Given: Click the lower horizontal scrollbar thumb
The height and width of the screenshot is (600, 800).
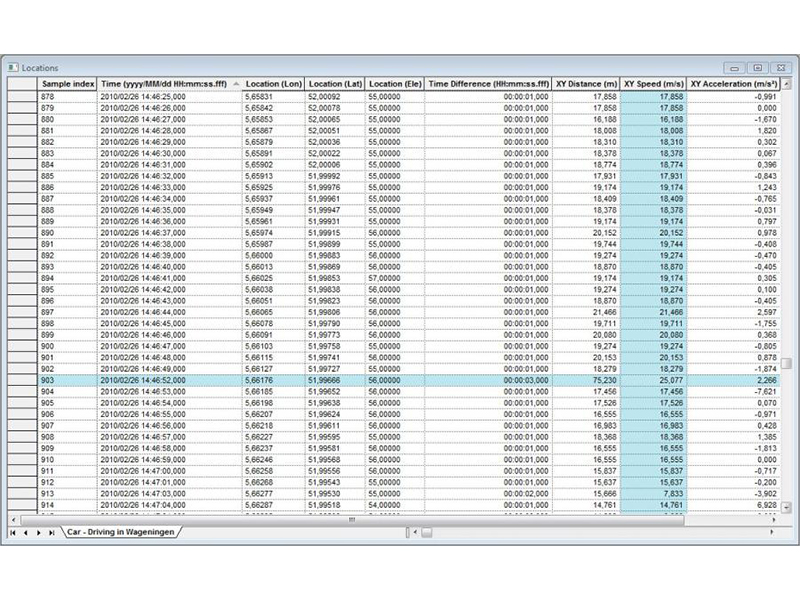Looking at the screenshot, I should click(425, 533).
